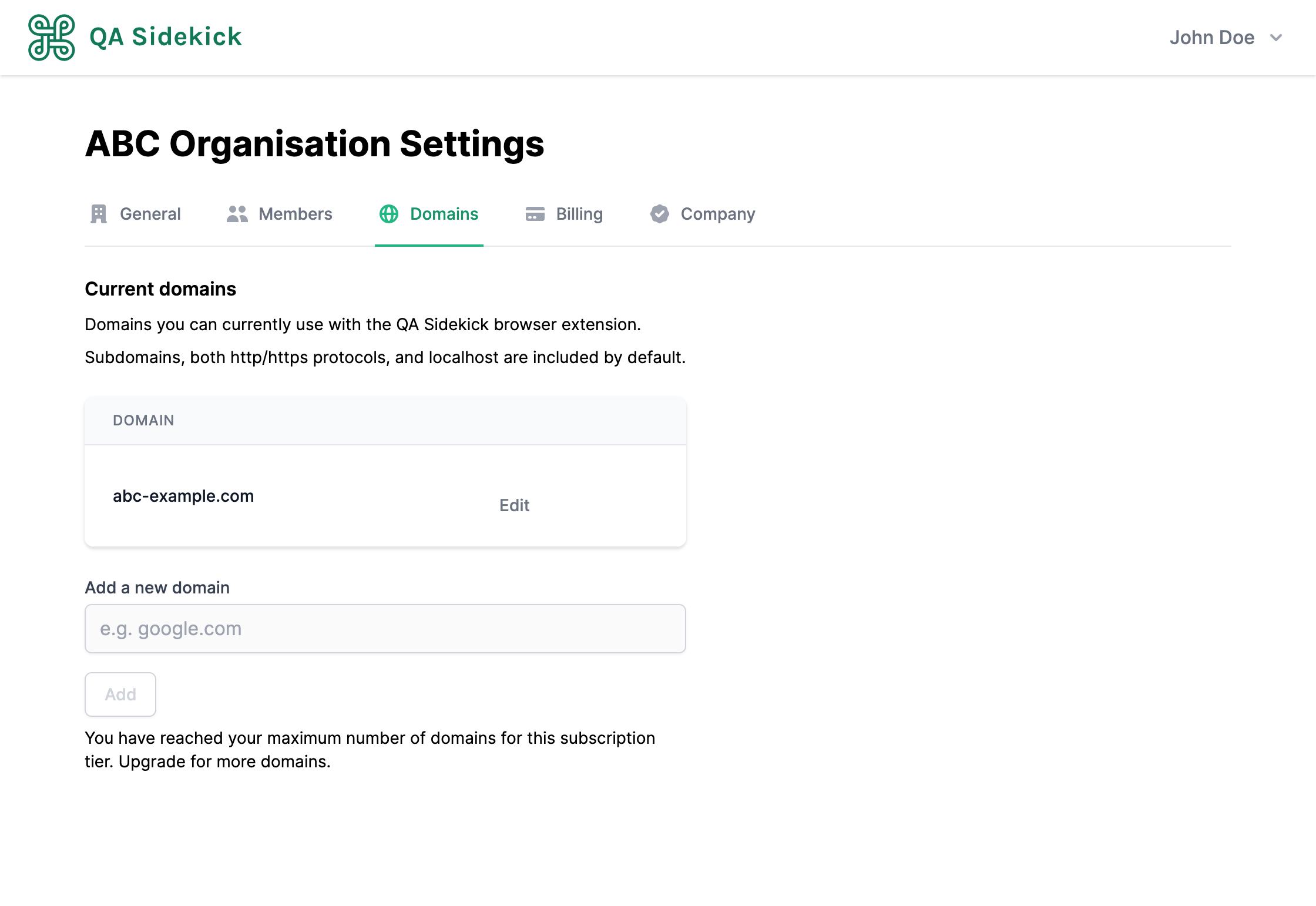This screenshot has width=1316, height=906.
Task: Focus the new domain input field
Action: point(385,629)
